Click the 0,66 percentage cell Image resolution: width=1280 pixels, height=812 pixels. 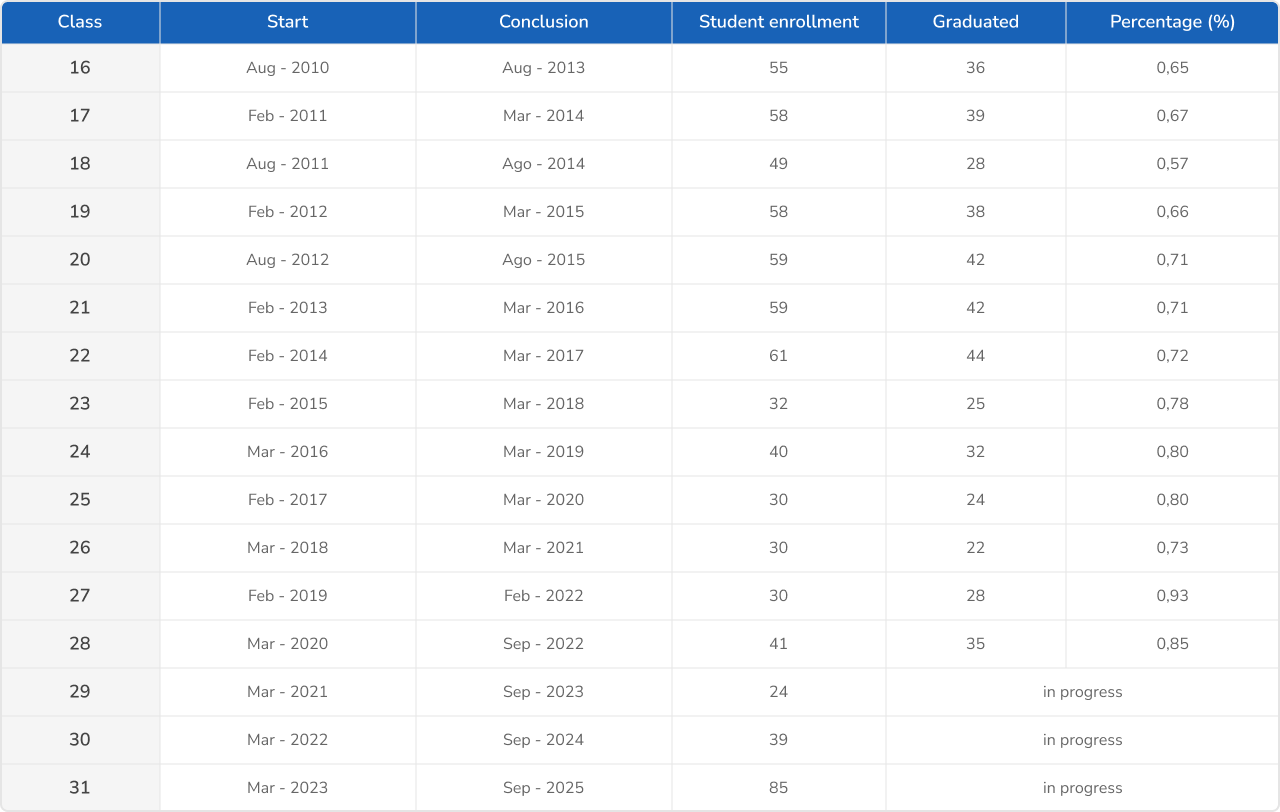[1172, 212]
